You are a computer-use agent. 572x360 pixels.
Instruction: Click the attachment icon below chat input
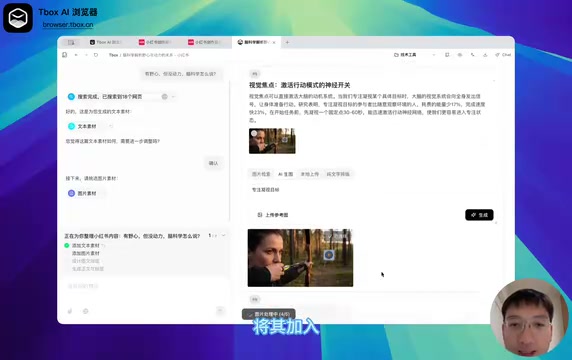[x=70, y=311]
